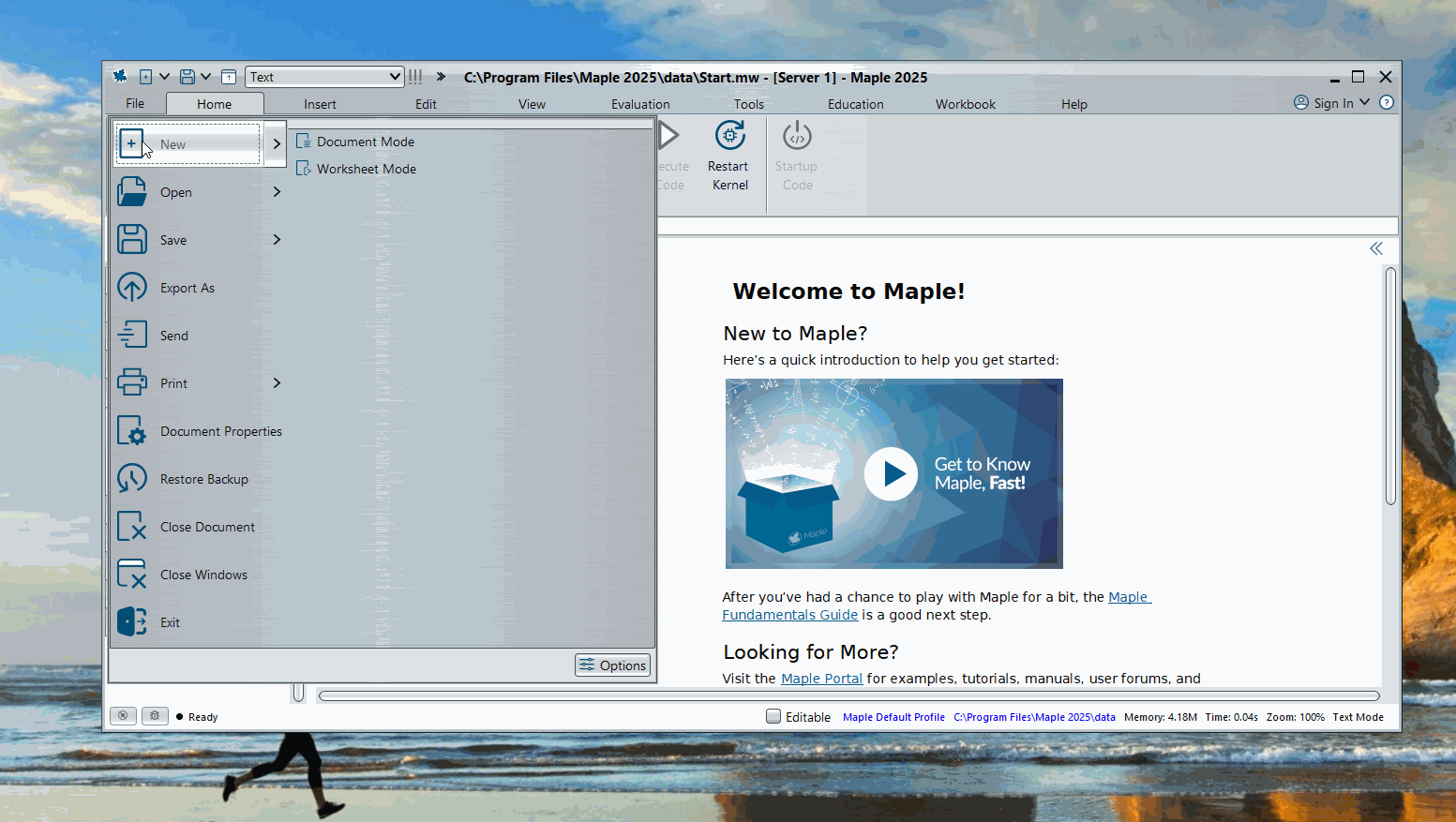Expand the quick access toolbar overflow chevrons
1456x822 pixels.
441,77
